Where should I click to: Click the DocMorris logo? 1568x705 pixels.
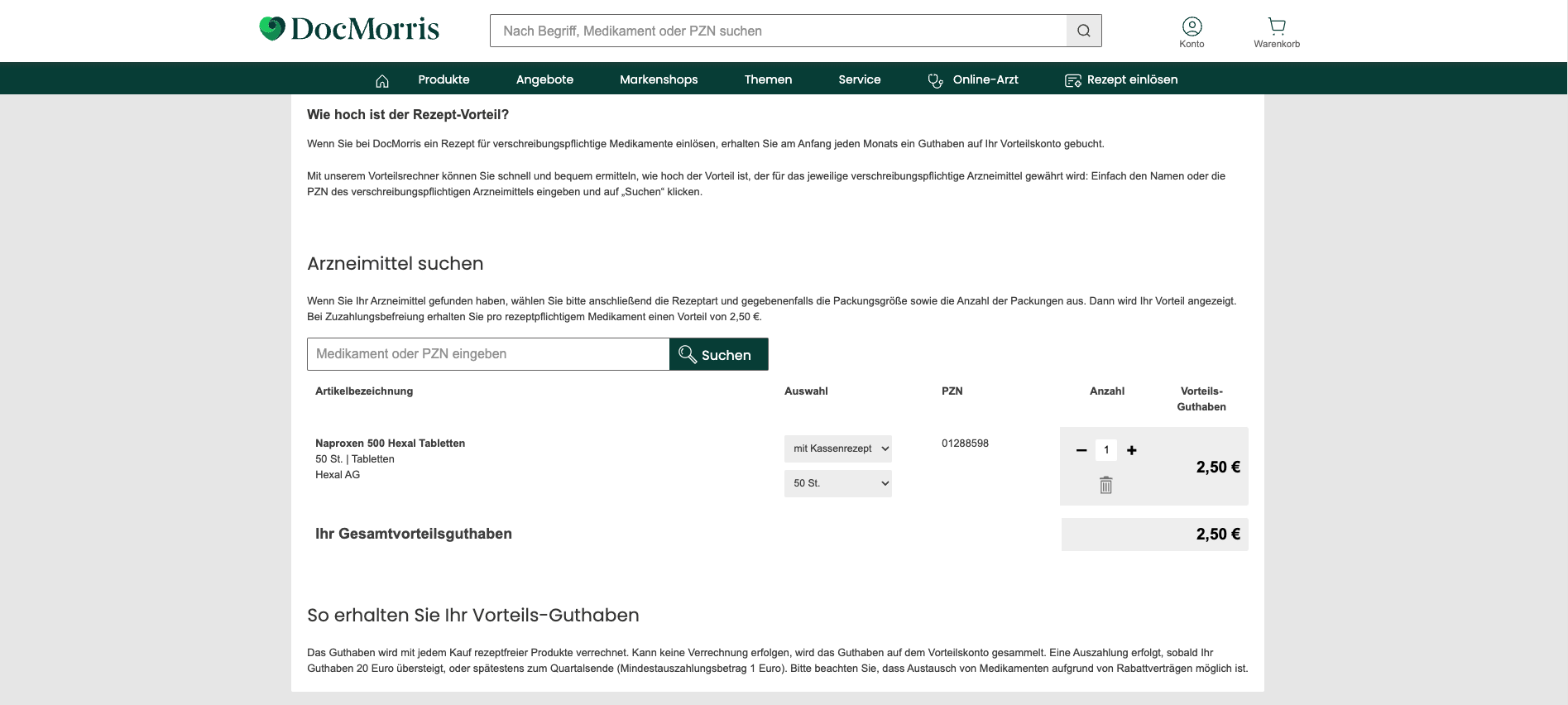tap(349, 30)
